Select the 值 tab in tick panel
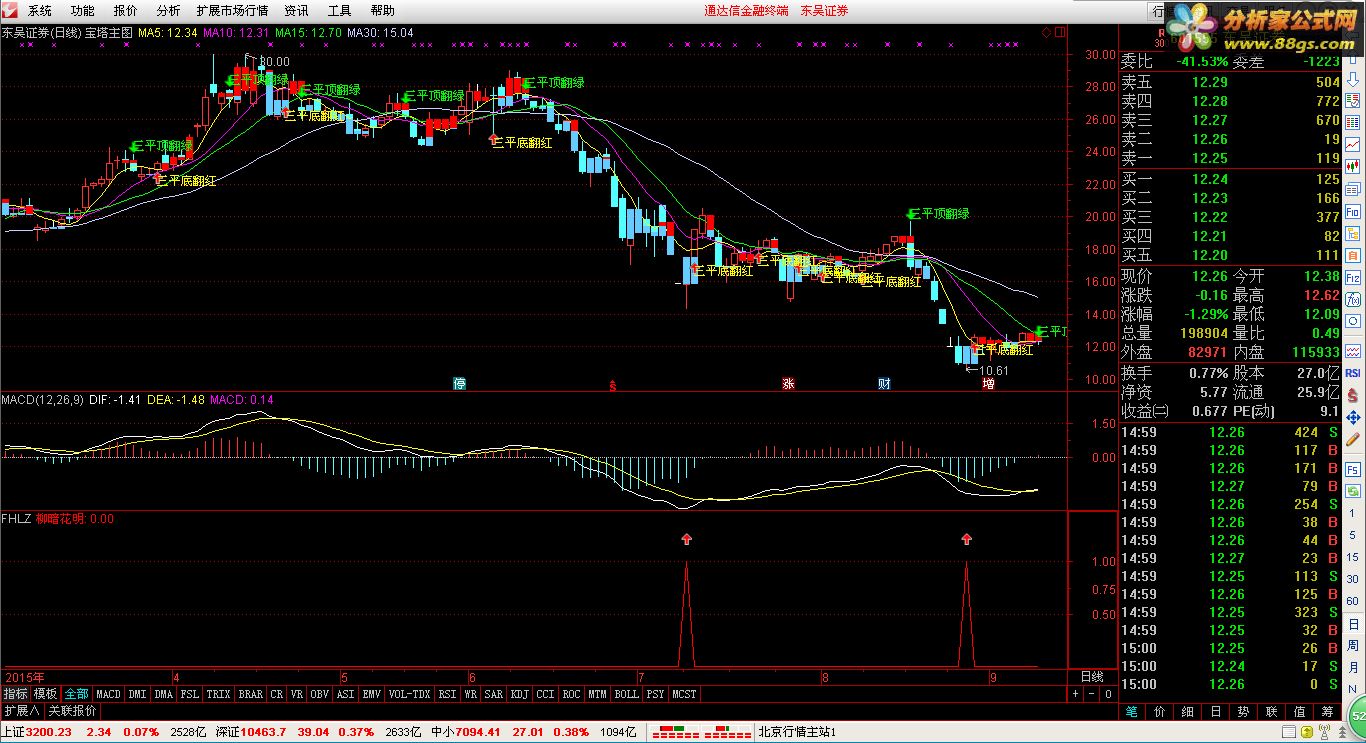This screenshot has height=743, width=1366. pyautogui.click(x=1299, y=712)
